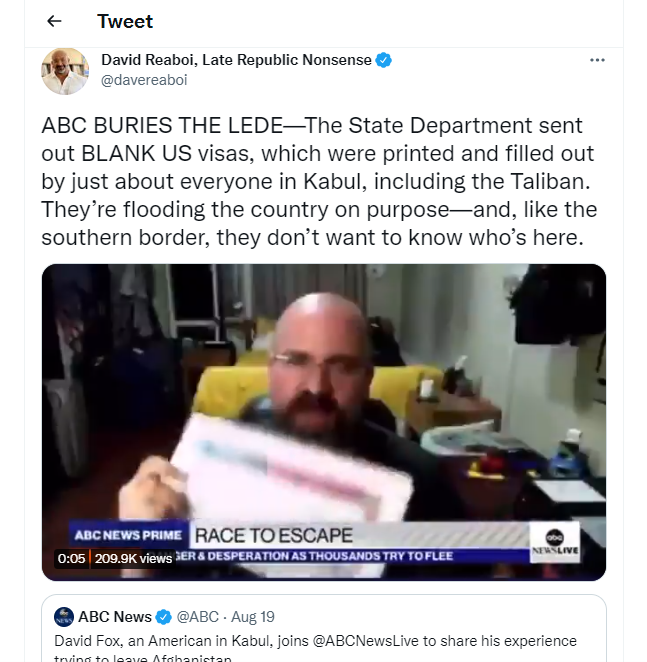Click the 0:05 video time indicator

click(x=71, y=559)
